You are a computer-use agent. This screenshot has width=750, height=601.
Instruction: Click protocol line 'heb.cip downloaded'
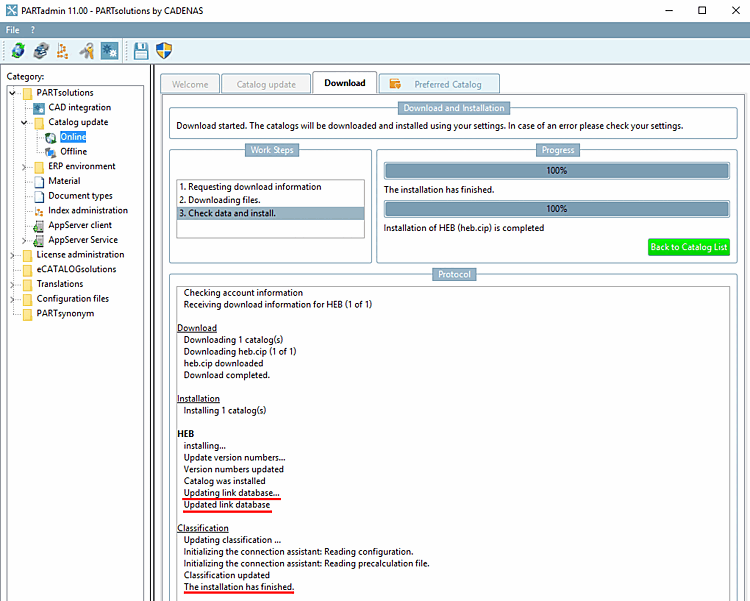223,363
